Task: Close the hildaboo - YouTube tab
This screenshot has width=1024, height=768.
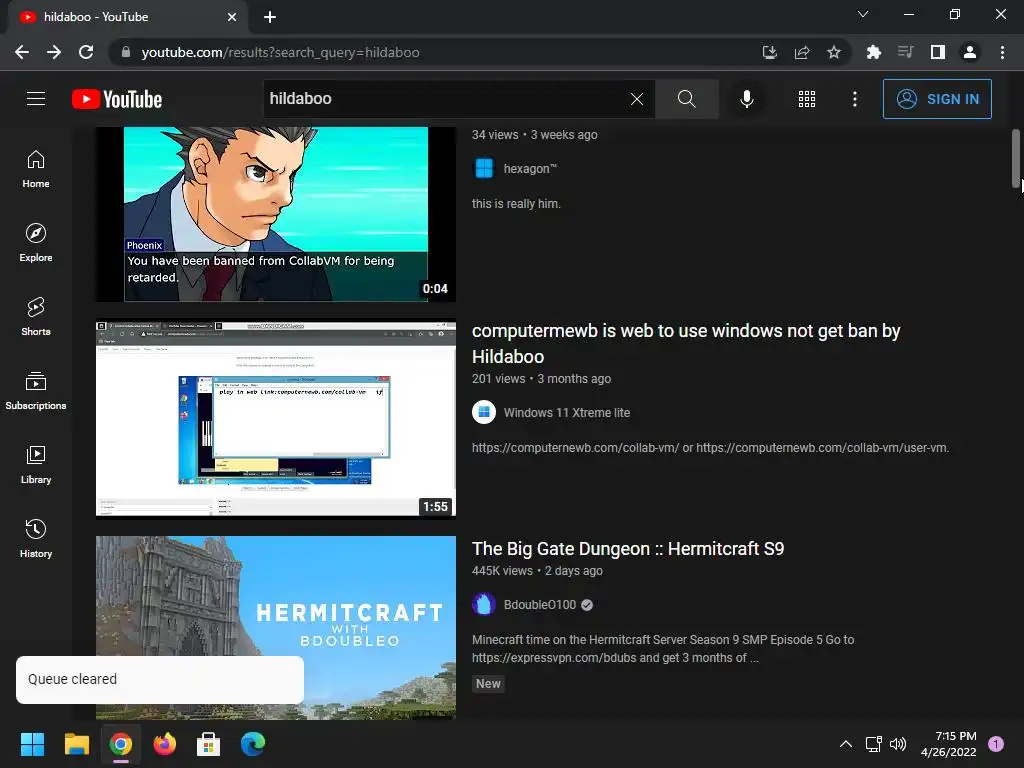Action: point(232,17)
